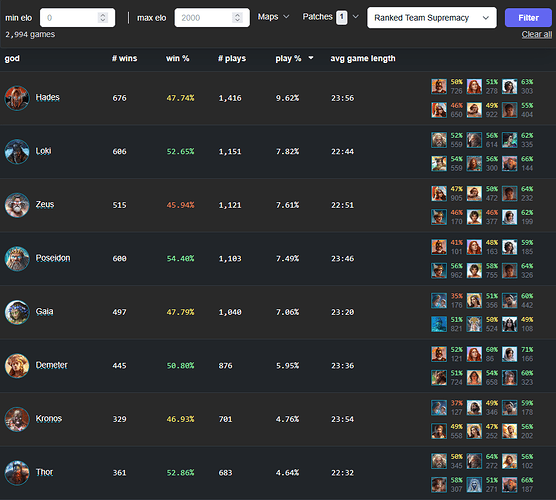The image size is (556, 500).
Task: Open the Hades name link
Action: point(48,98)
